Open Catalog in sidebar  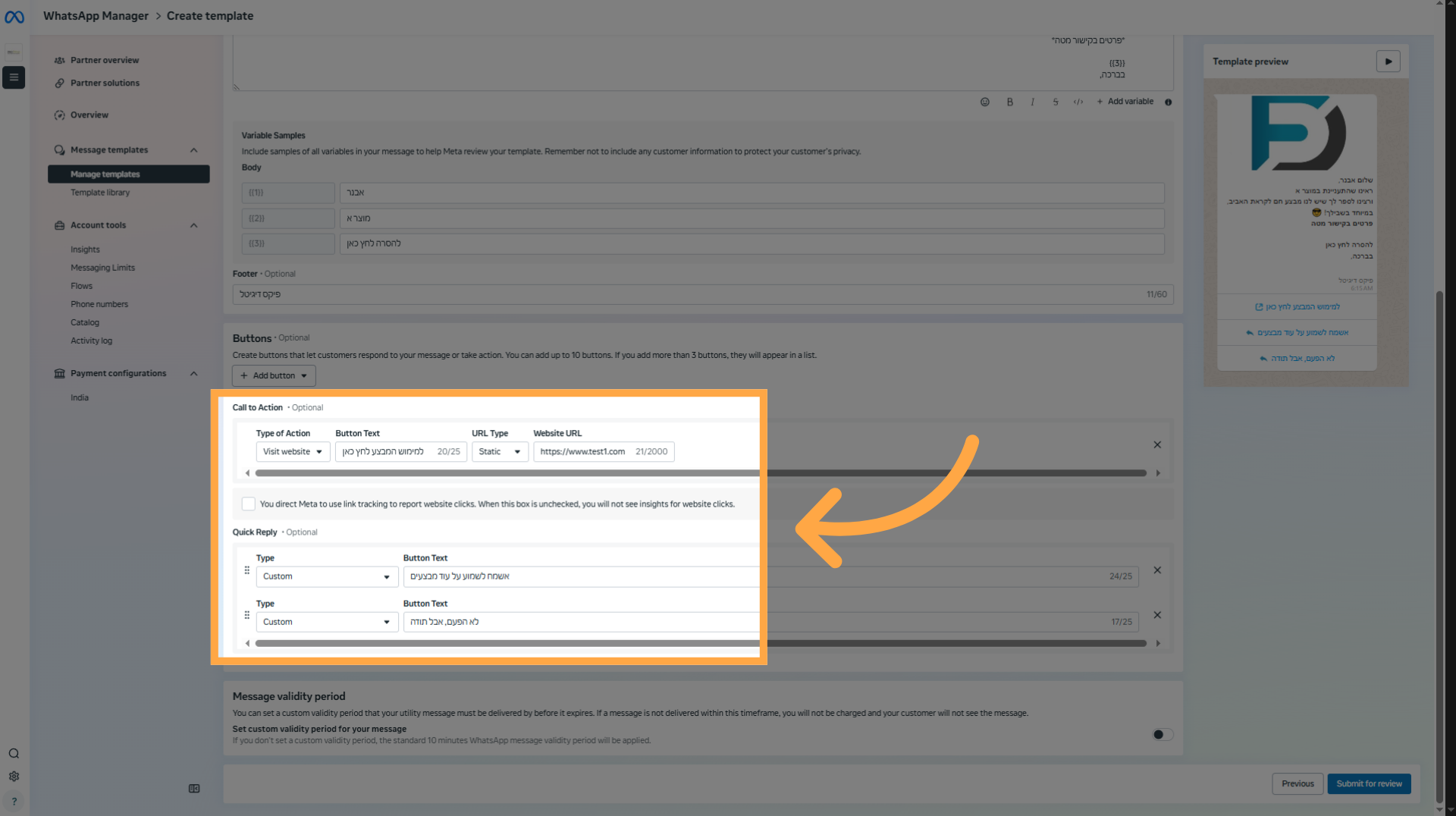[85, 322]
